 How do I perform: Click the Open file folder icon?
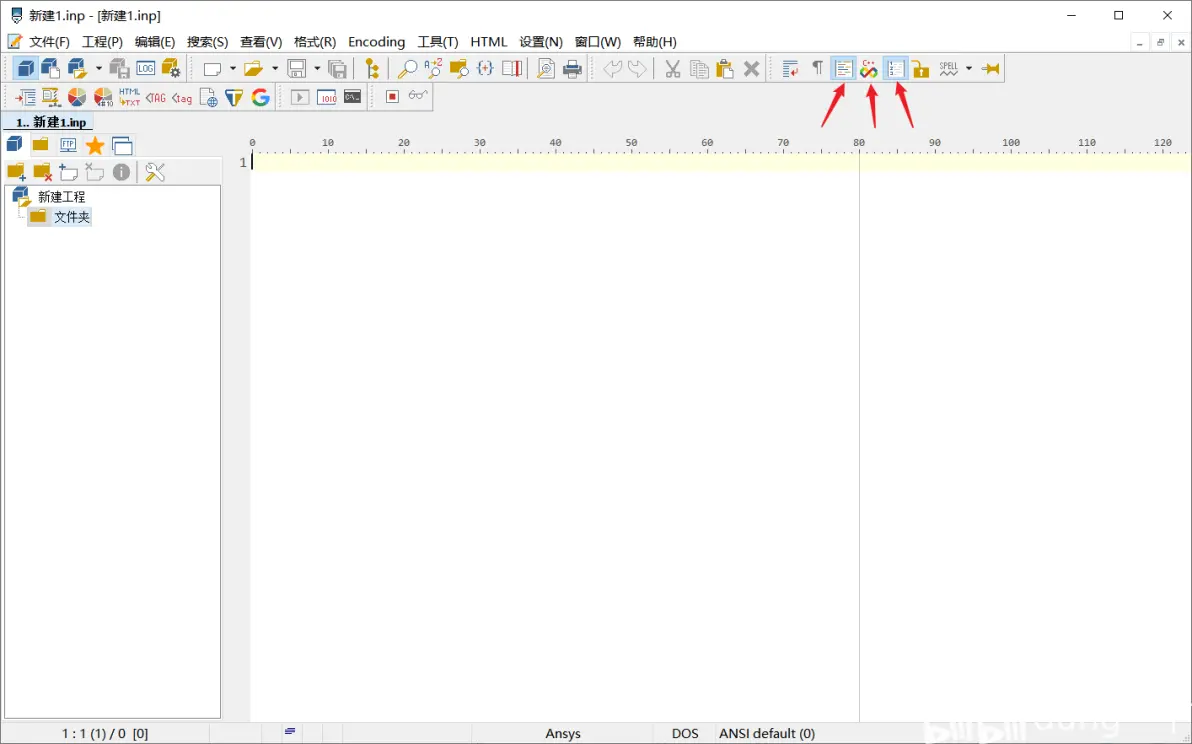253,69
